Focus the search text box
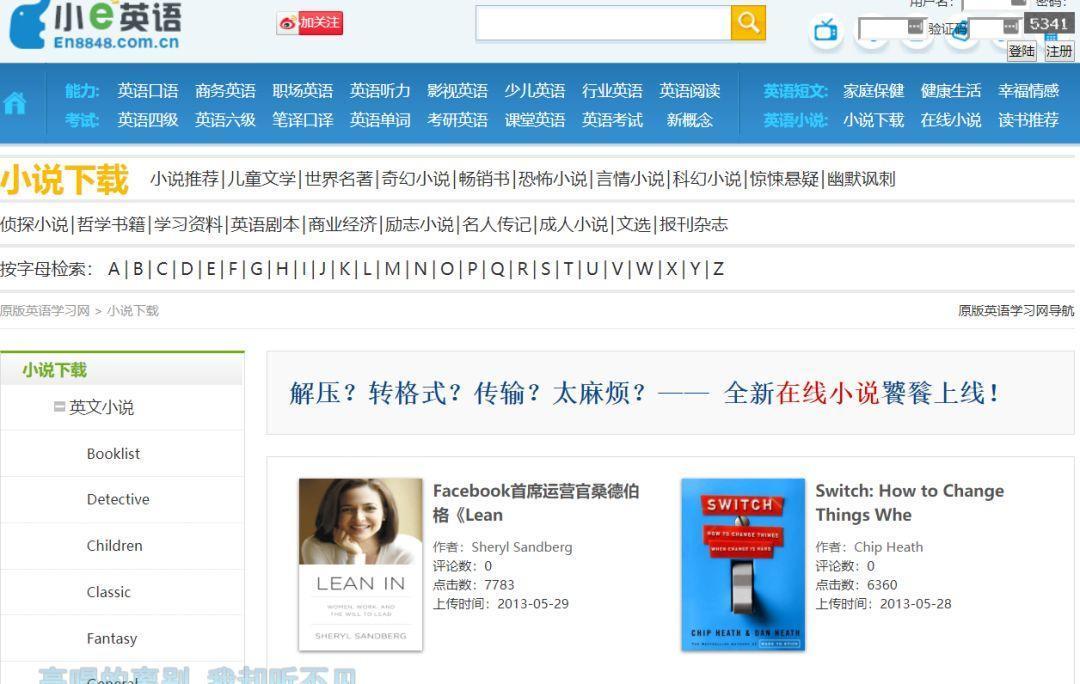The height and width of the screenshot is (684, 1080). coord(603,23)
